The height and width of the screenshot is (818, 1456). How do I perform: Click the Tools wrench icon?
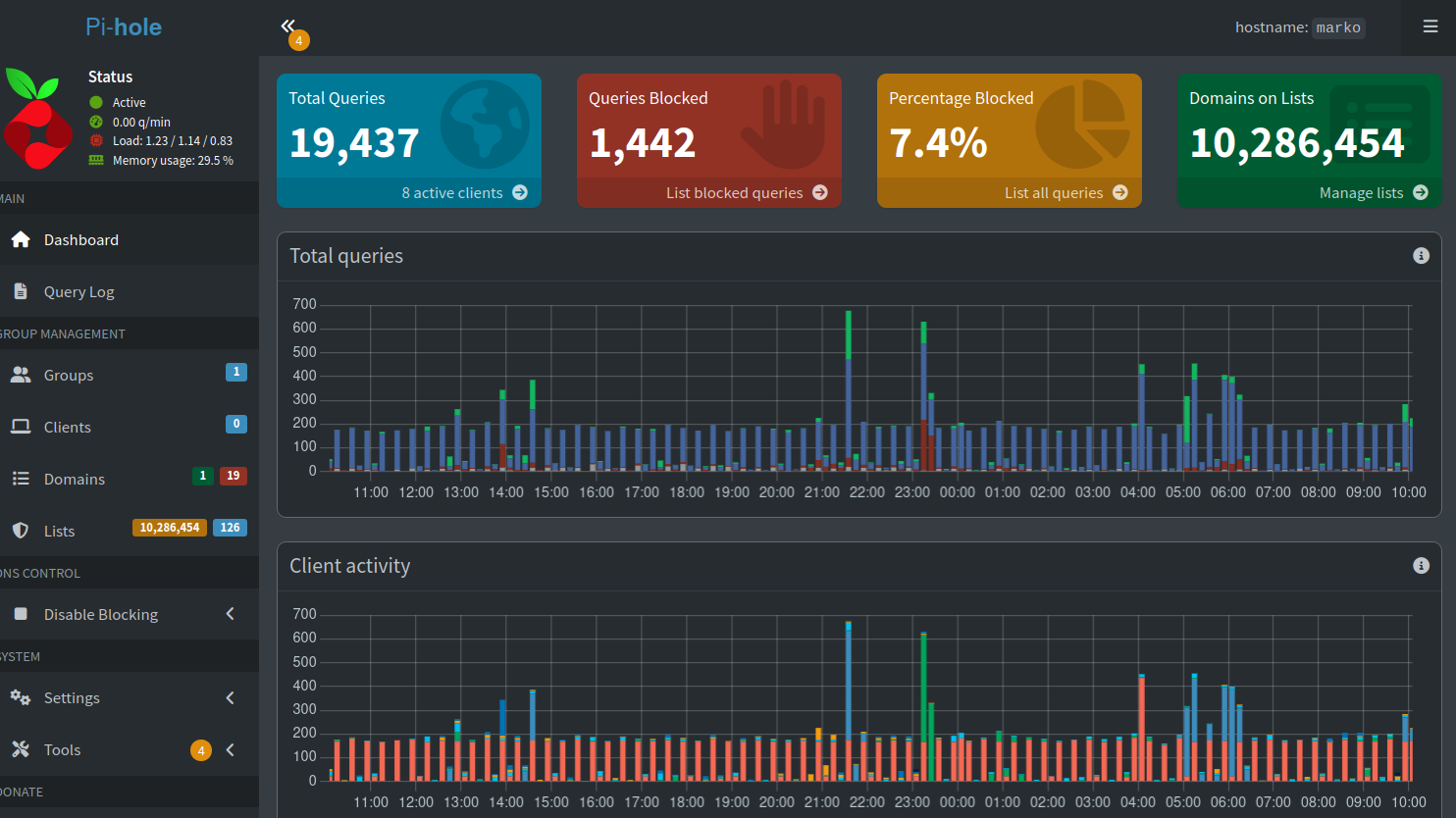tap(21, 749)
